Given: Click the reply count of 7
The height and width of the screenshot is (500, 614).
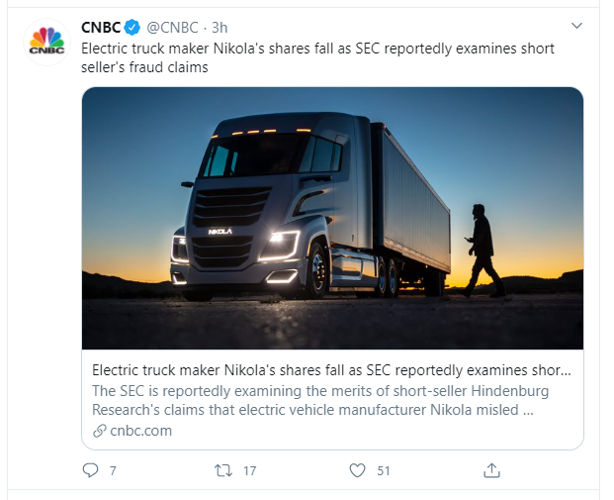Looking at the screenshot, I should pos(113,470).
